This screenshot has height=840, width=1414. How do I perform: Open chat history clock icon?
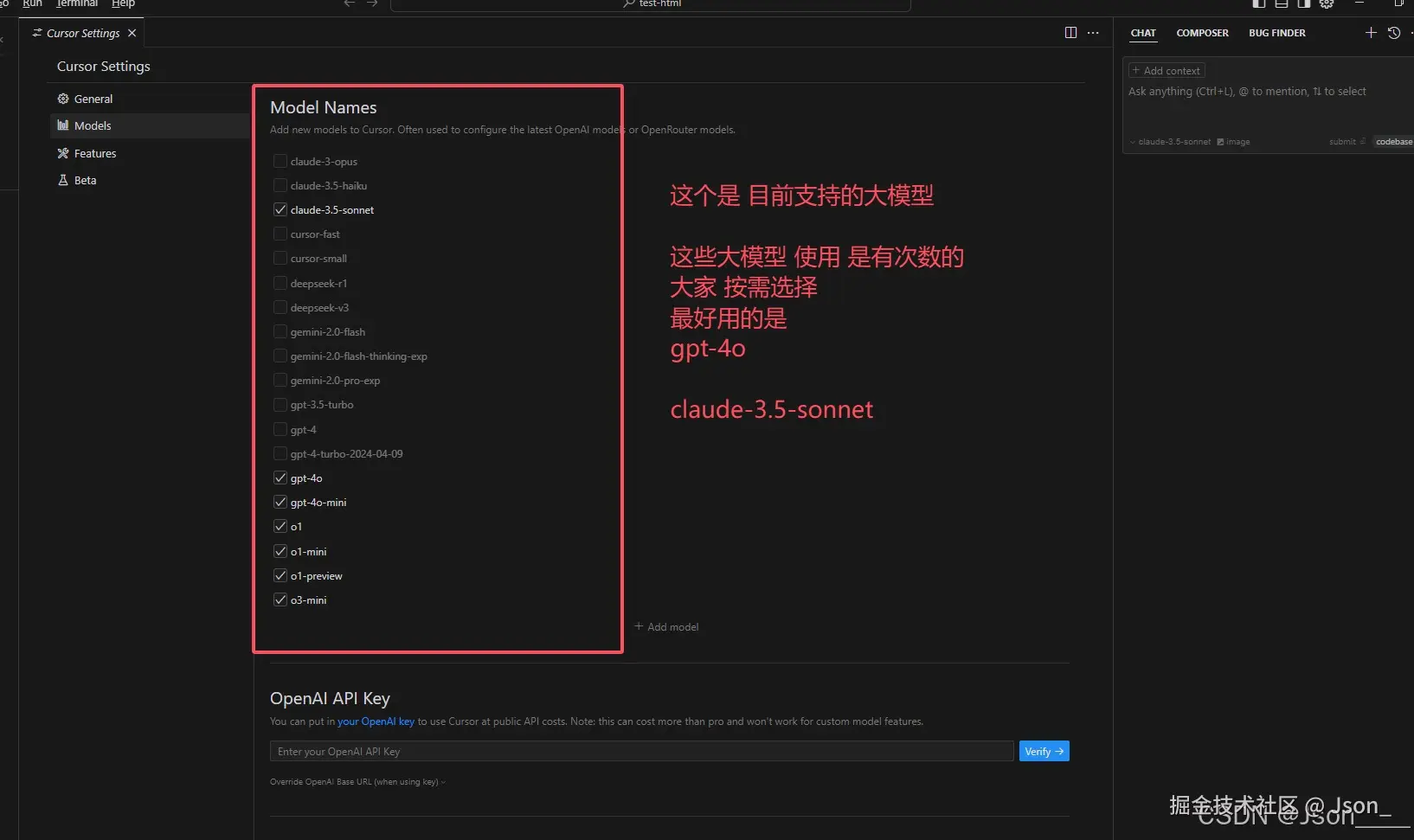[x=1393, y=33]
